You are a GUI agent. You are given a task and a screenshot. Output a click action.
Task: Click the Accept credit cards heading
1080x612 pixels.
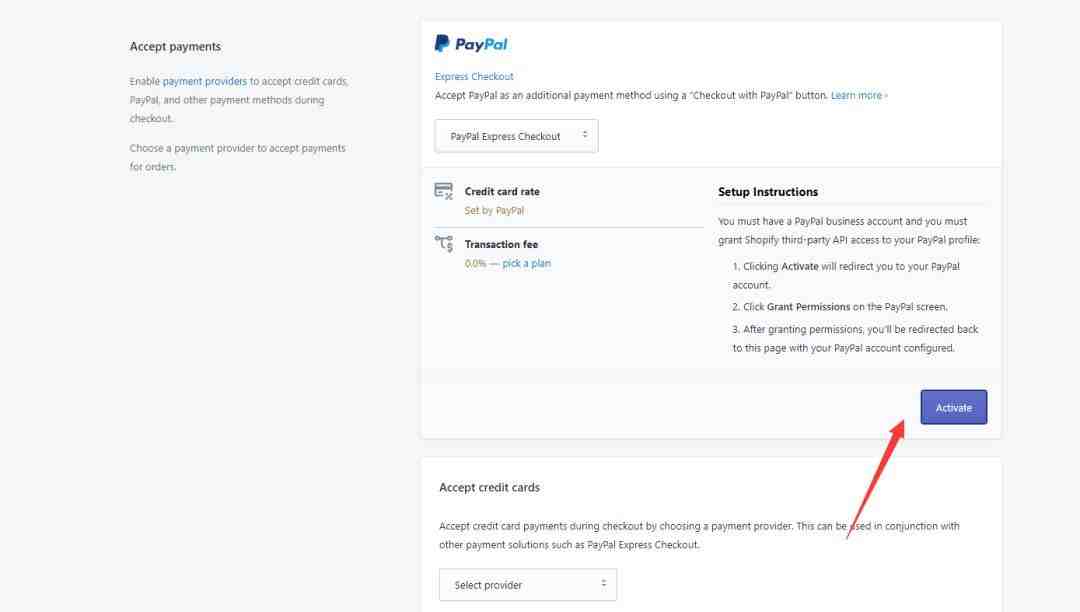pyautogui.click(x=489, y=487)
